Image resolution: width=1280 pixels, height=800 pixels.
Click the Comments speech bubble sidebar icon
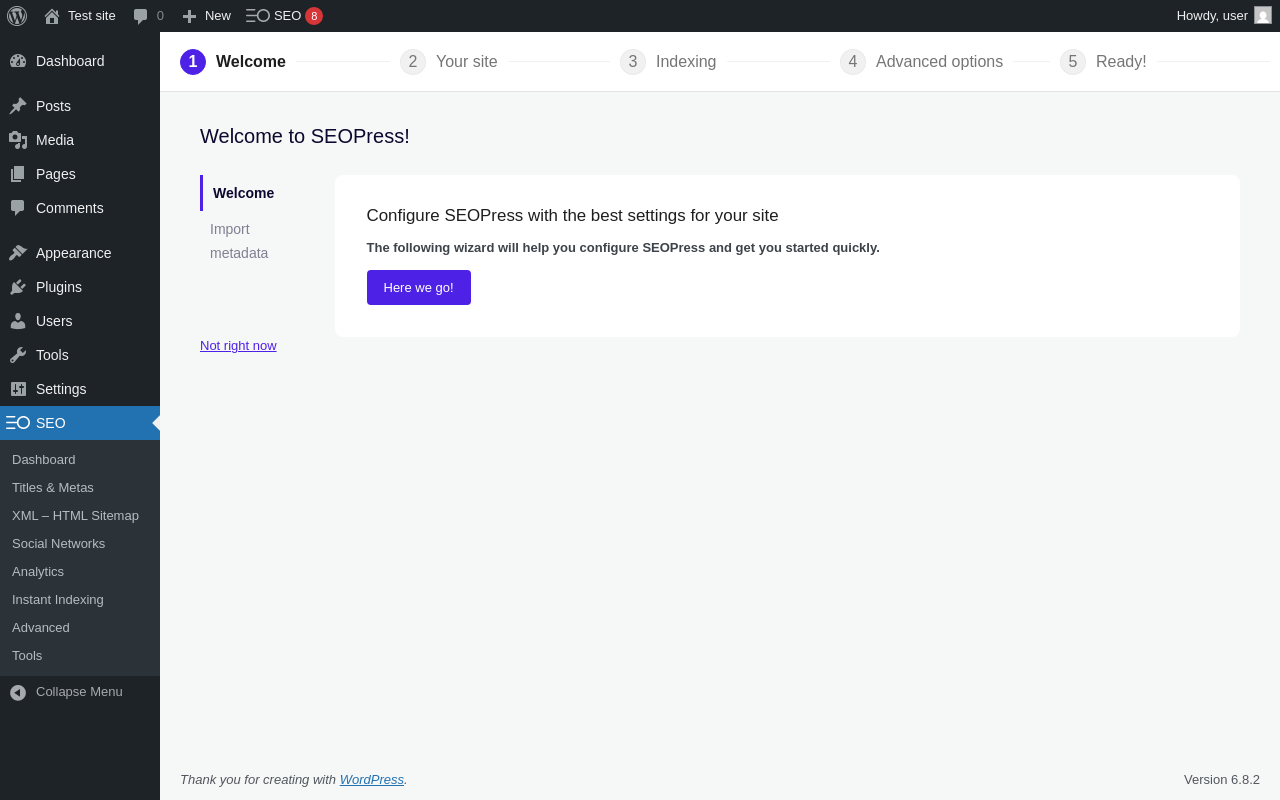(18, 208)
